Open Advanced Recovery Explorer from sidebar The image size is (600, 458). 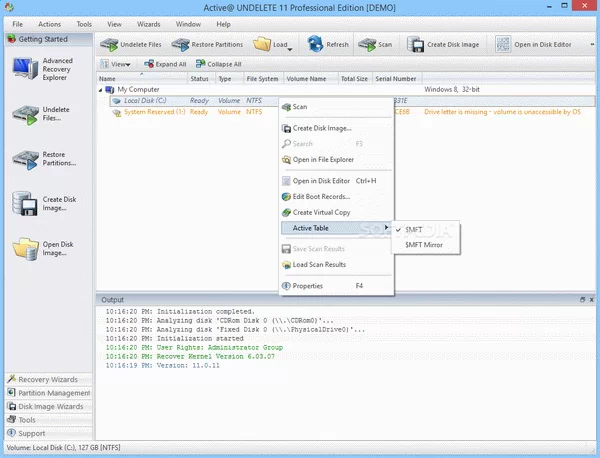[x=45, y=69]
